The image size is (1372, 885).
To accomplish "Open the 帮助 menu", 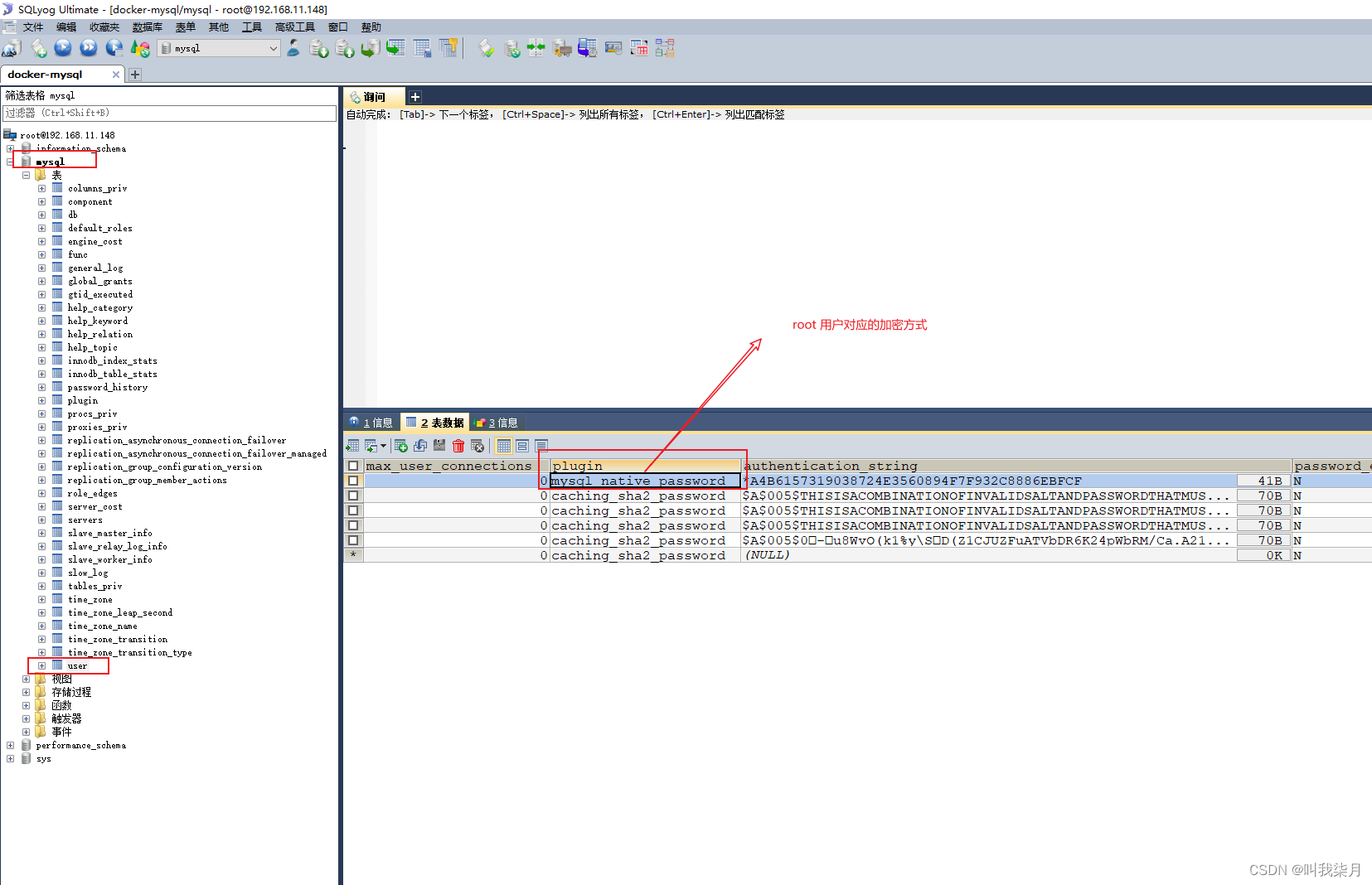I will pyautogui.click(x=371, y=27).
